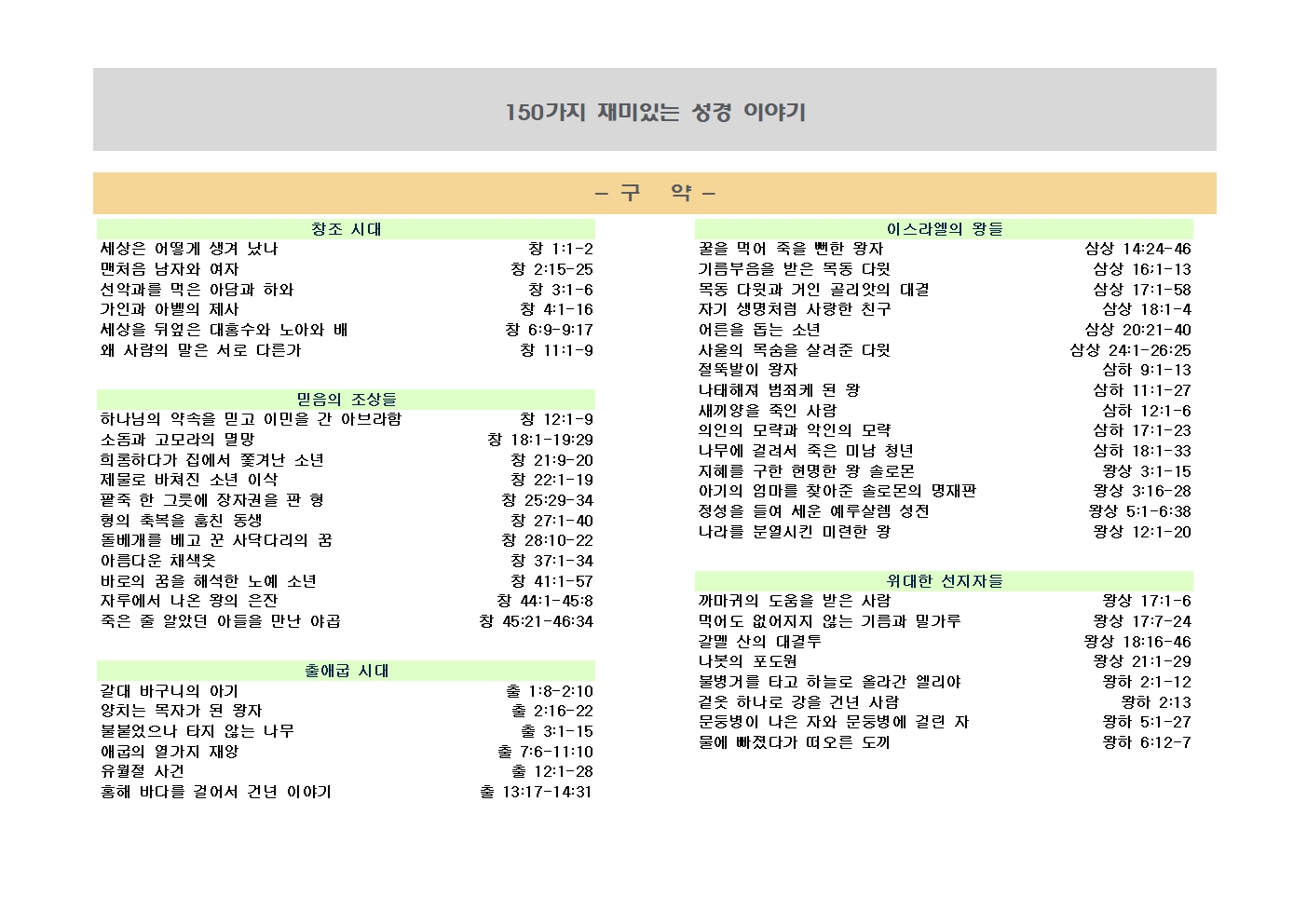This screenshot has height=924, width=1307.
Task: Click '목동 다윗과 거인 골리앗의 대결'
Action: [814, 290]
